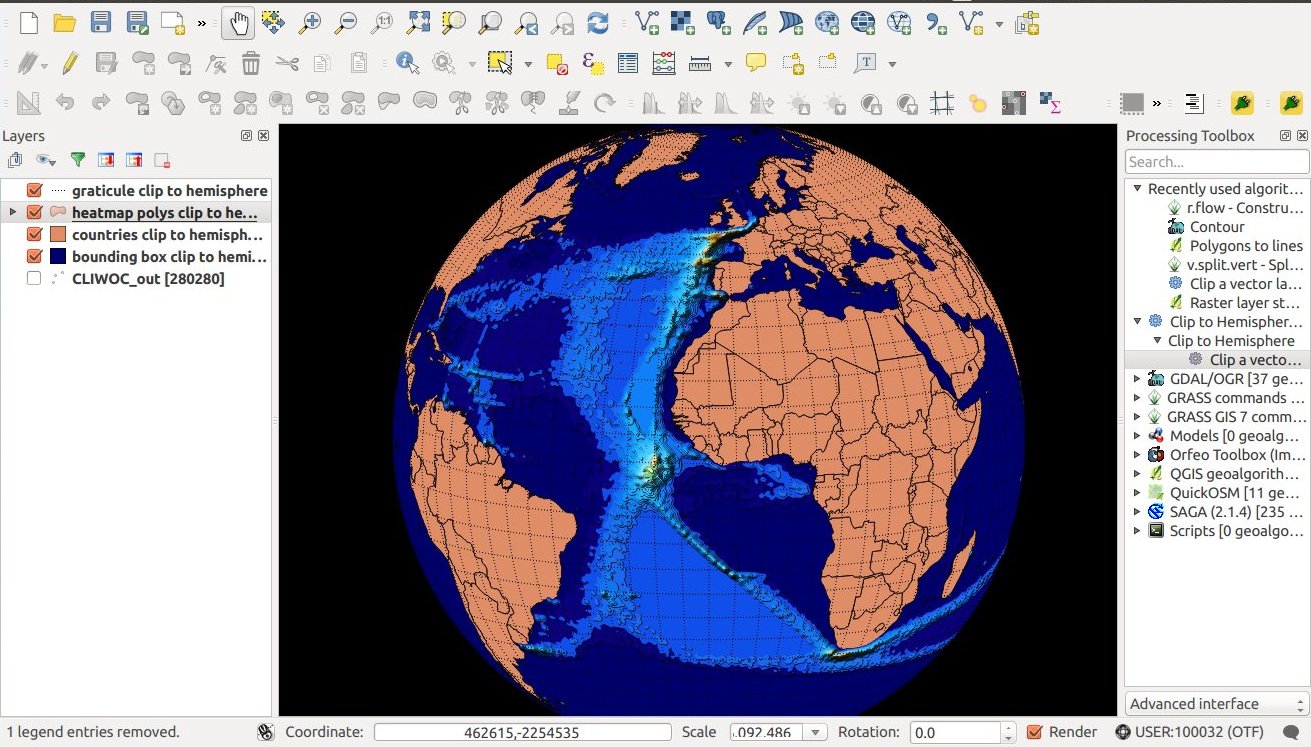Open the attribute table
The height and width of the screenshot is (747, 1311).
click(x=628, y=63)
